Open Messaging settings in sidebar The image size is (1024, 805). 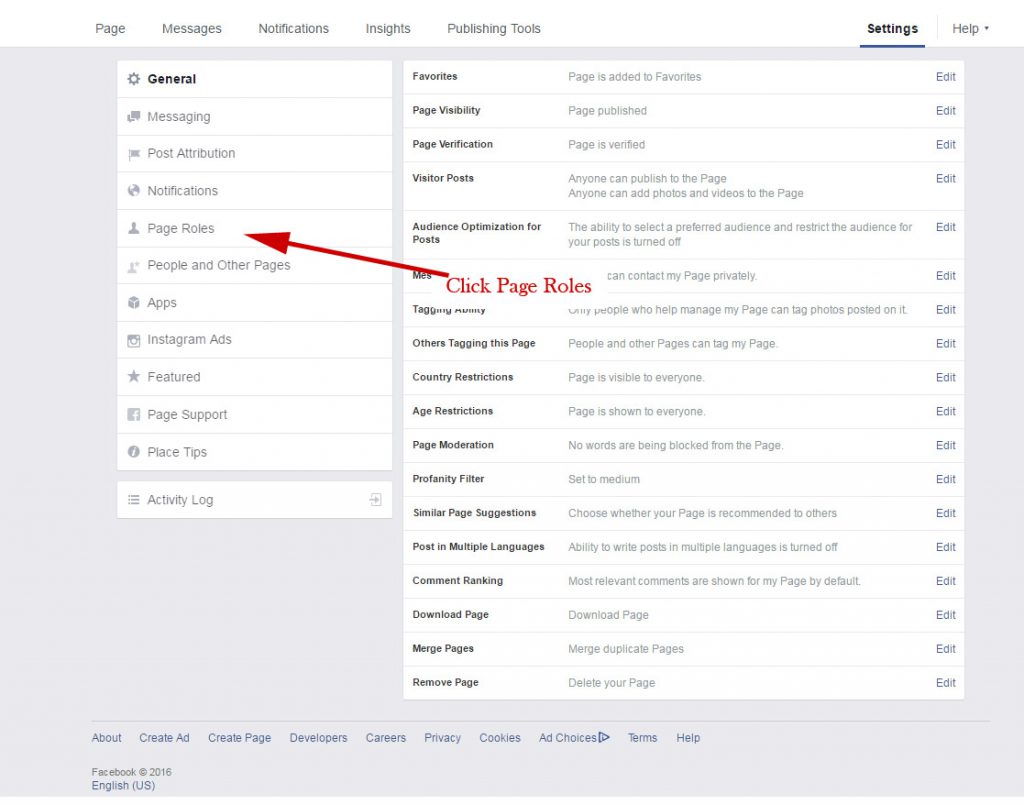255,117
